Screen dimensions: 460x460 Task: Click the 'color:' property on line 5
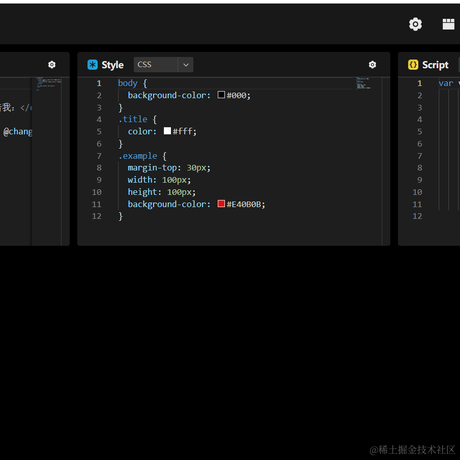click(x=142, y=131)
